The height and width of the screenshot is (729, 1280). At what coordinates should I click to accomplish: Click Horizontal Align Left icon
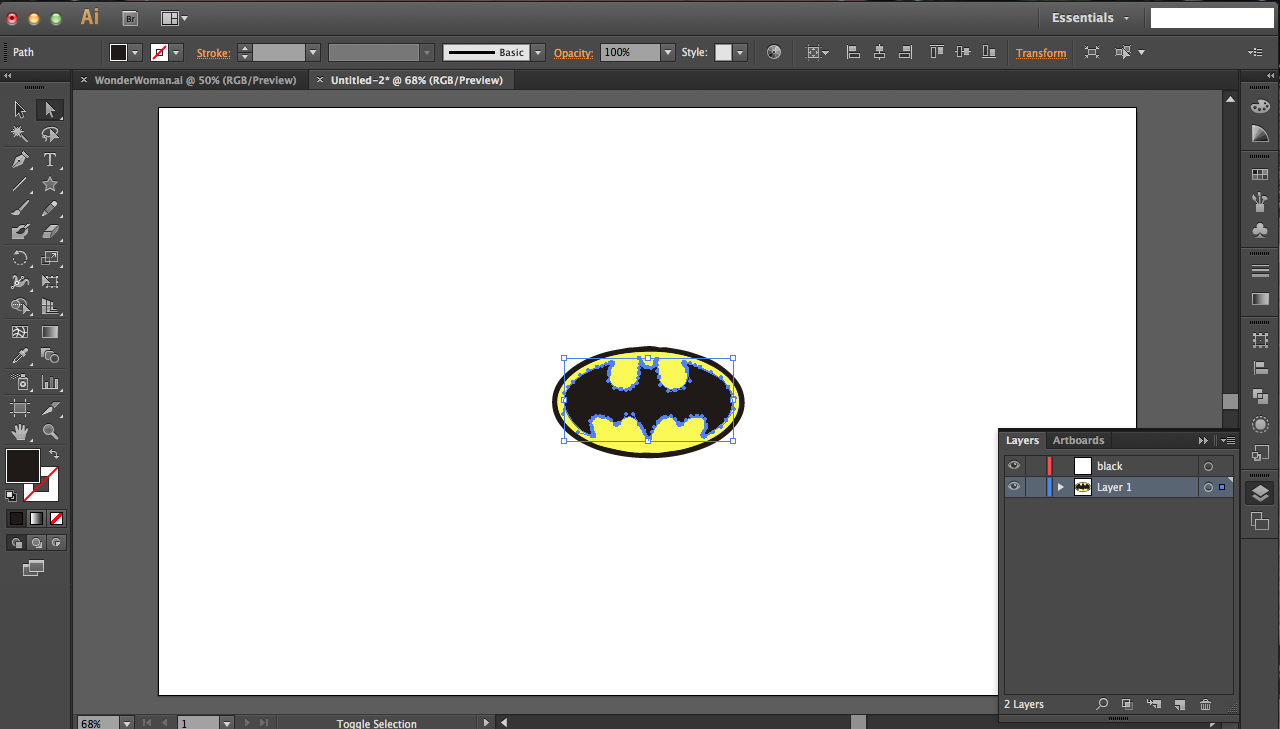[x=853, y=52]
